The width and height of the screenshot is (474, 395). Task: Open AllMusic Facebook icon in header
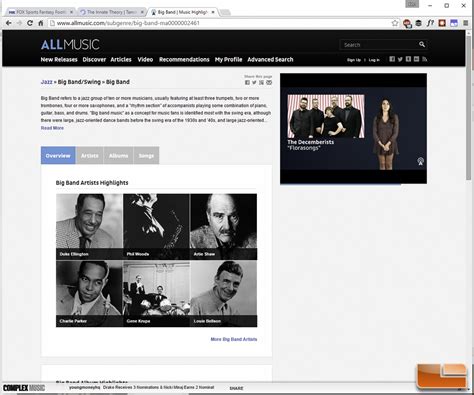click(x=392, y=59)
